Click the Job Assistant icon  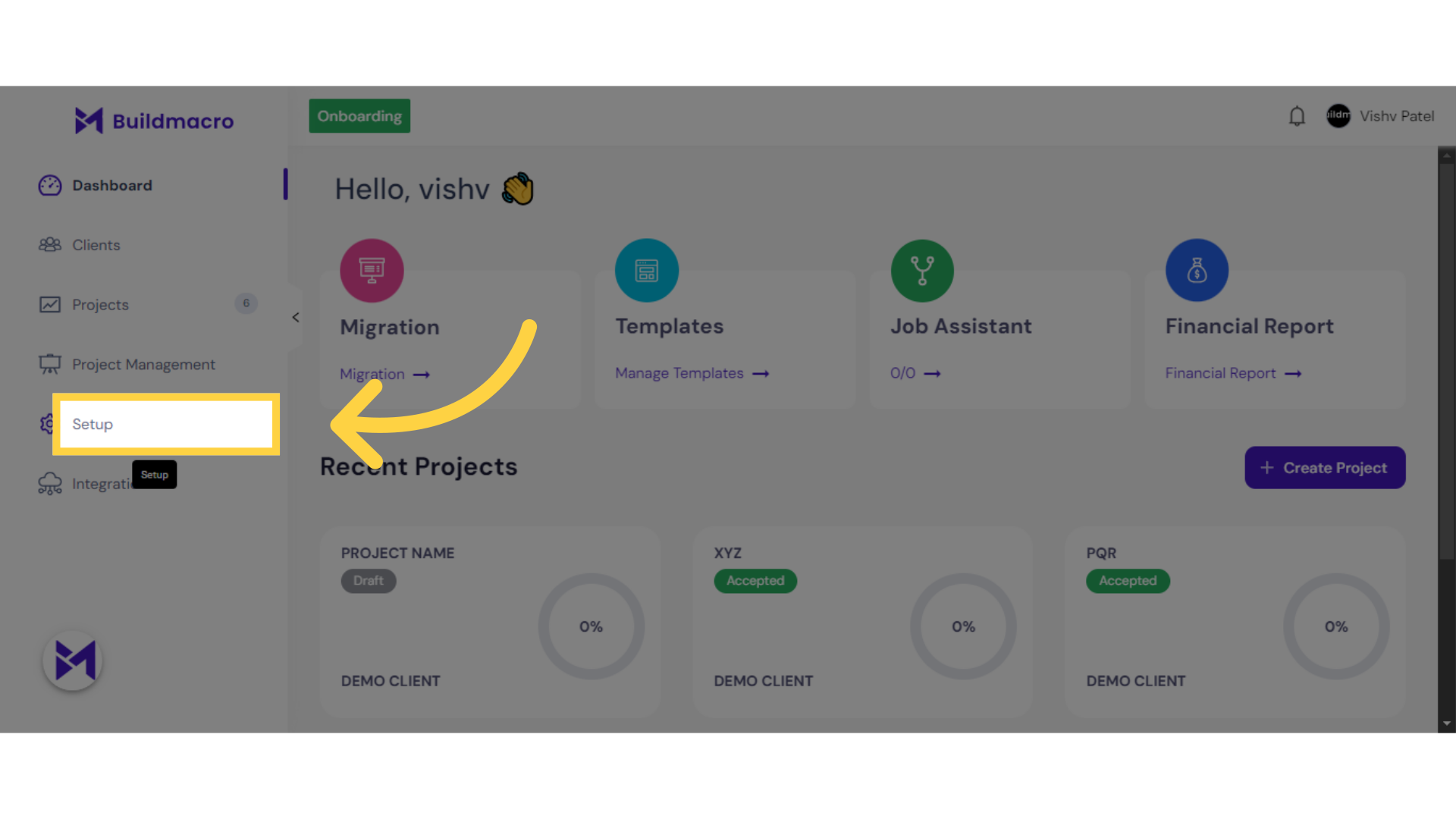click(921, 270)
